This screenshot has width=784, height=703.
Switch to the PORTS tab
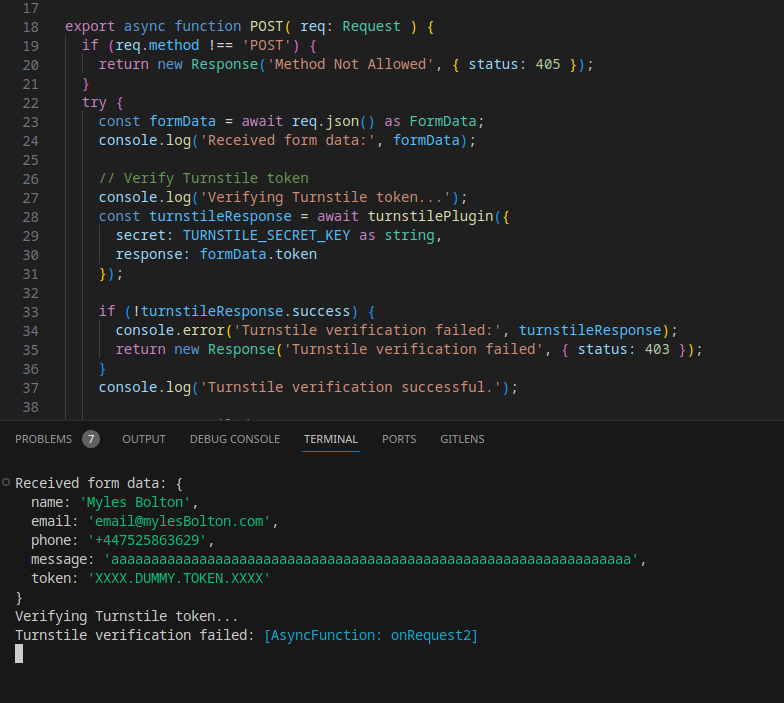click(399, 439)
